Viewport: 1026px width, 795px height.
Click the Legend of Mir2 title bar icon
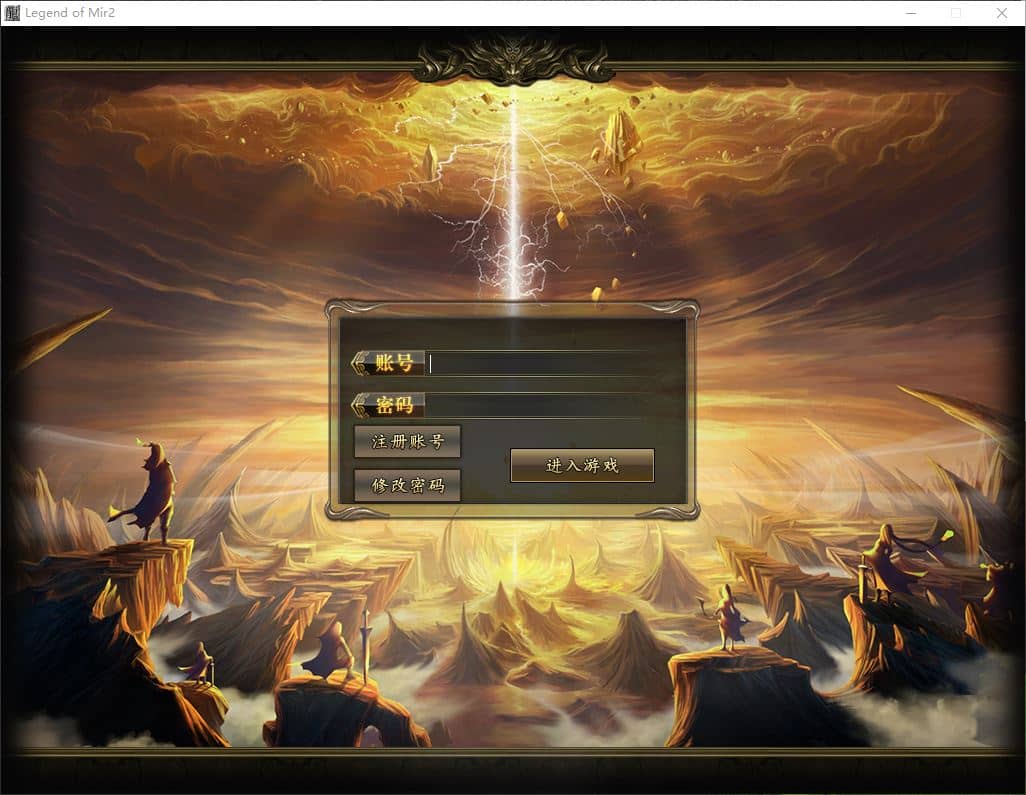(12, 12)
